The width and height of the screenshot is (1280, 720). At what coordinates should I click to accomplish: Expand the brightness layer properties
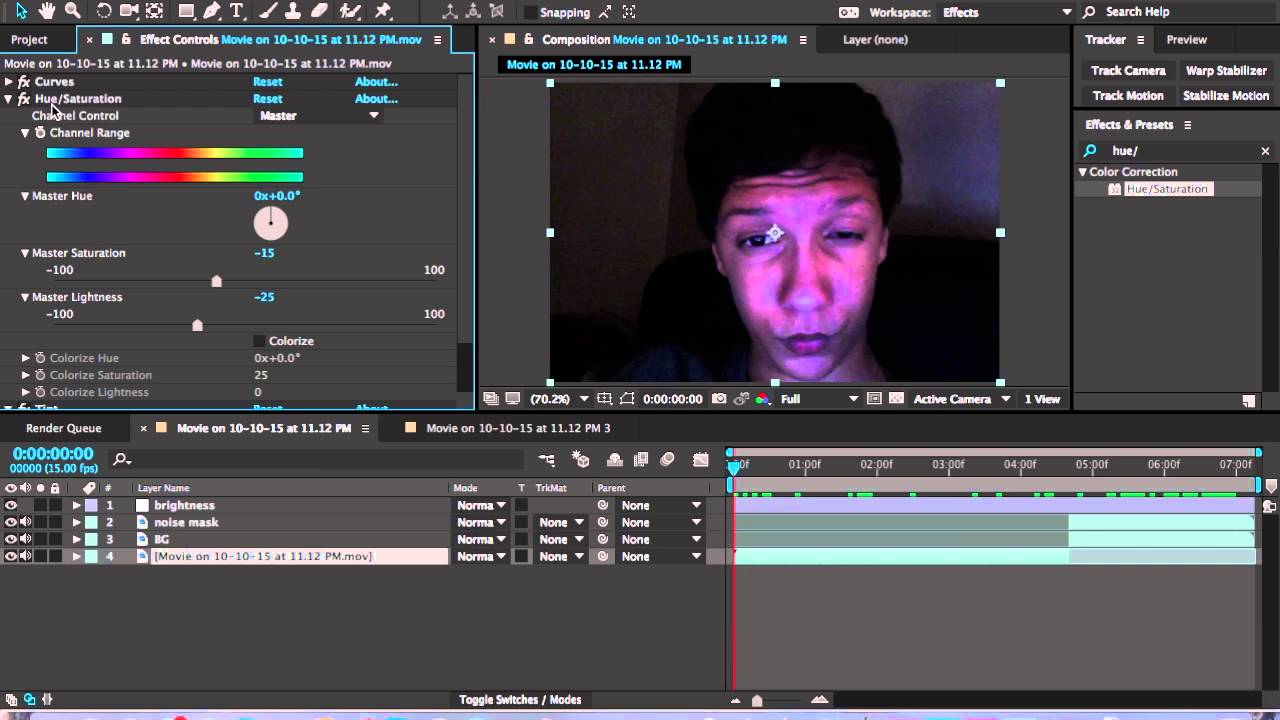pos(76,505)
